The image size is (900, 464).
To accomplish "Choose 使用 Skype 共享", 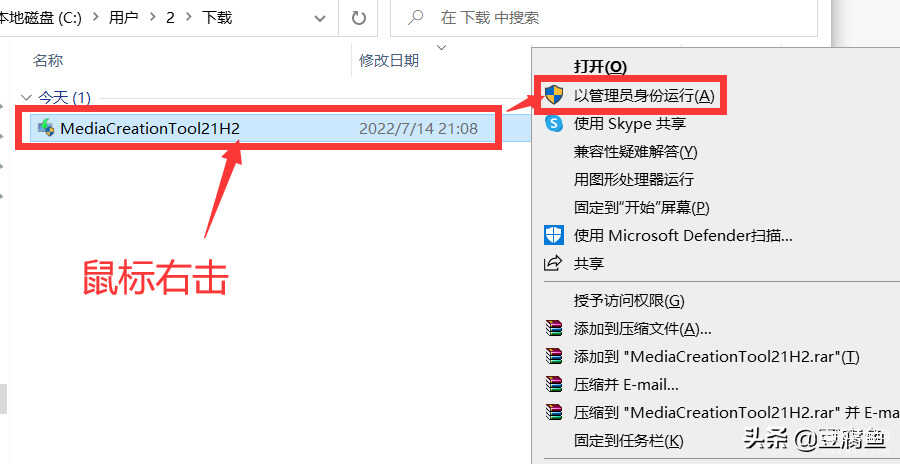I will (630, 123).
